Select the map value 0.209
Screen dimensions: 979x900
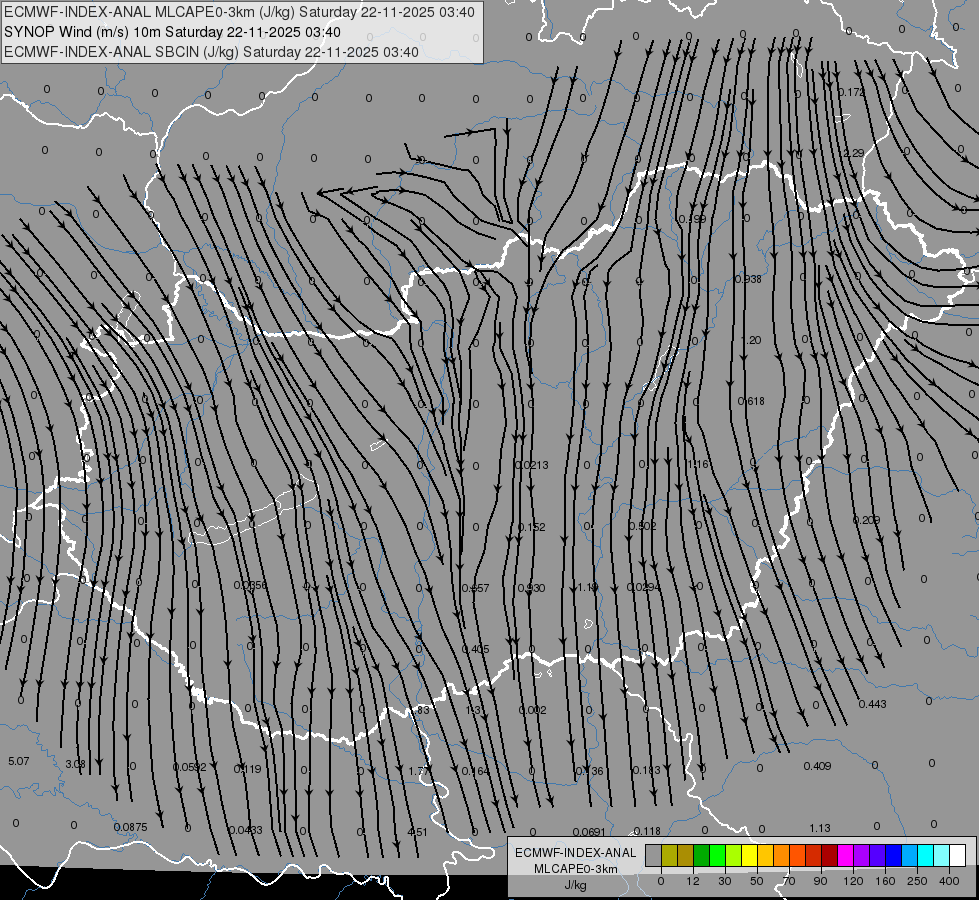(x=866, y=520)
